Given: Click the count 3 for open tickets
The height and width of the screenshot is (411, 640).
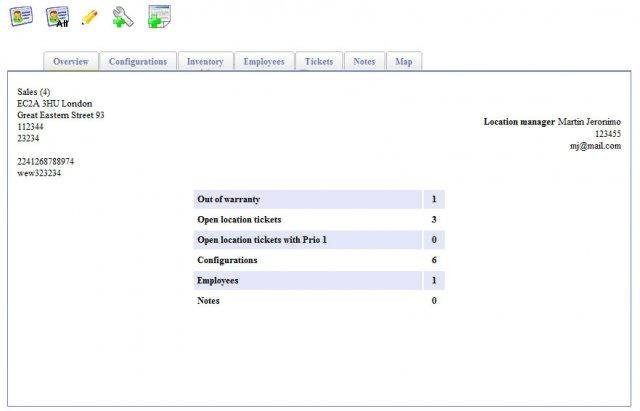Looking at the screenshot, I should click(x=434, y=220).
